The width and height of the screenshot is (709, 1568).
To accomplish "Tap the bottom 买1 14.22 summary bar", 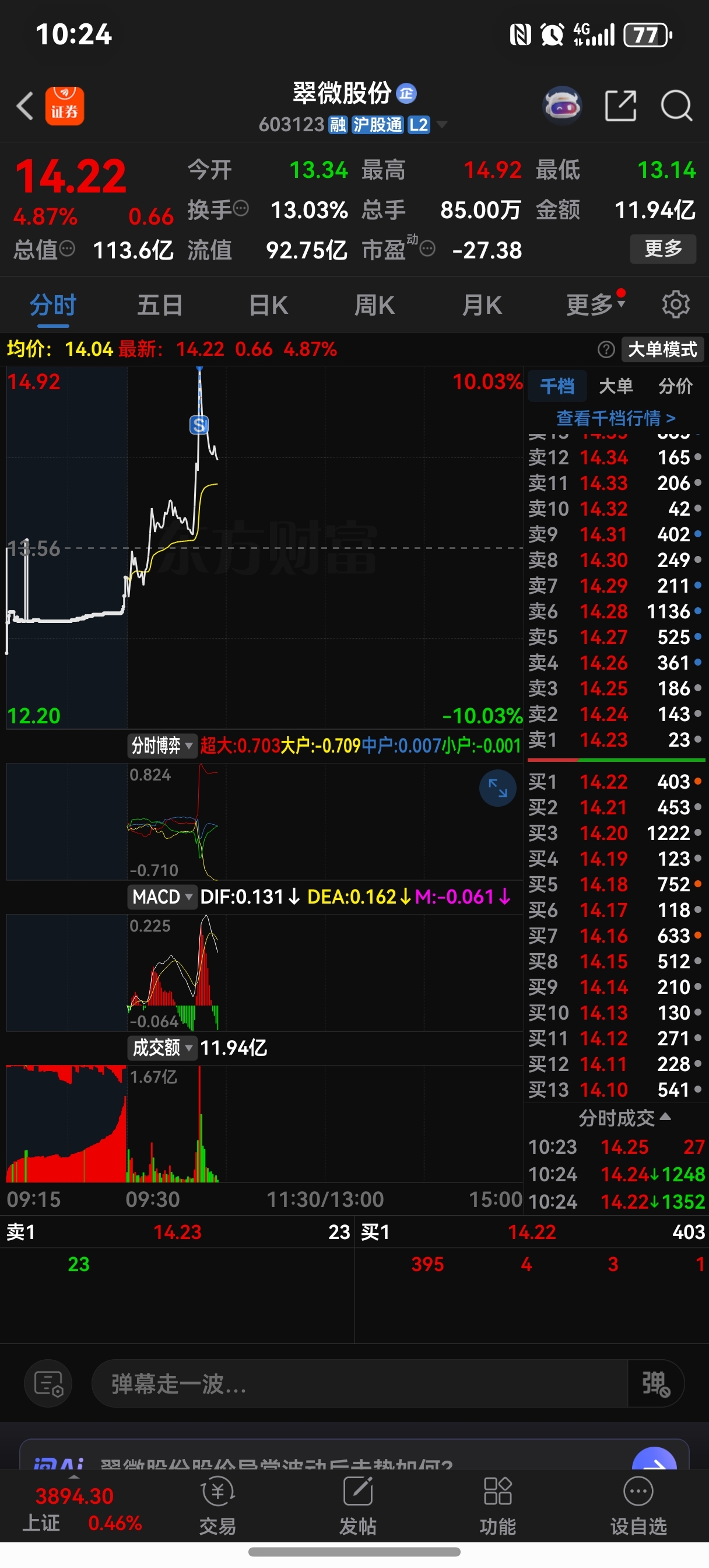I will [x=532, y=1231].
